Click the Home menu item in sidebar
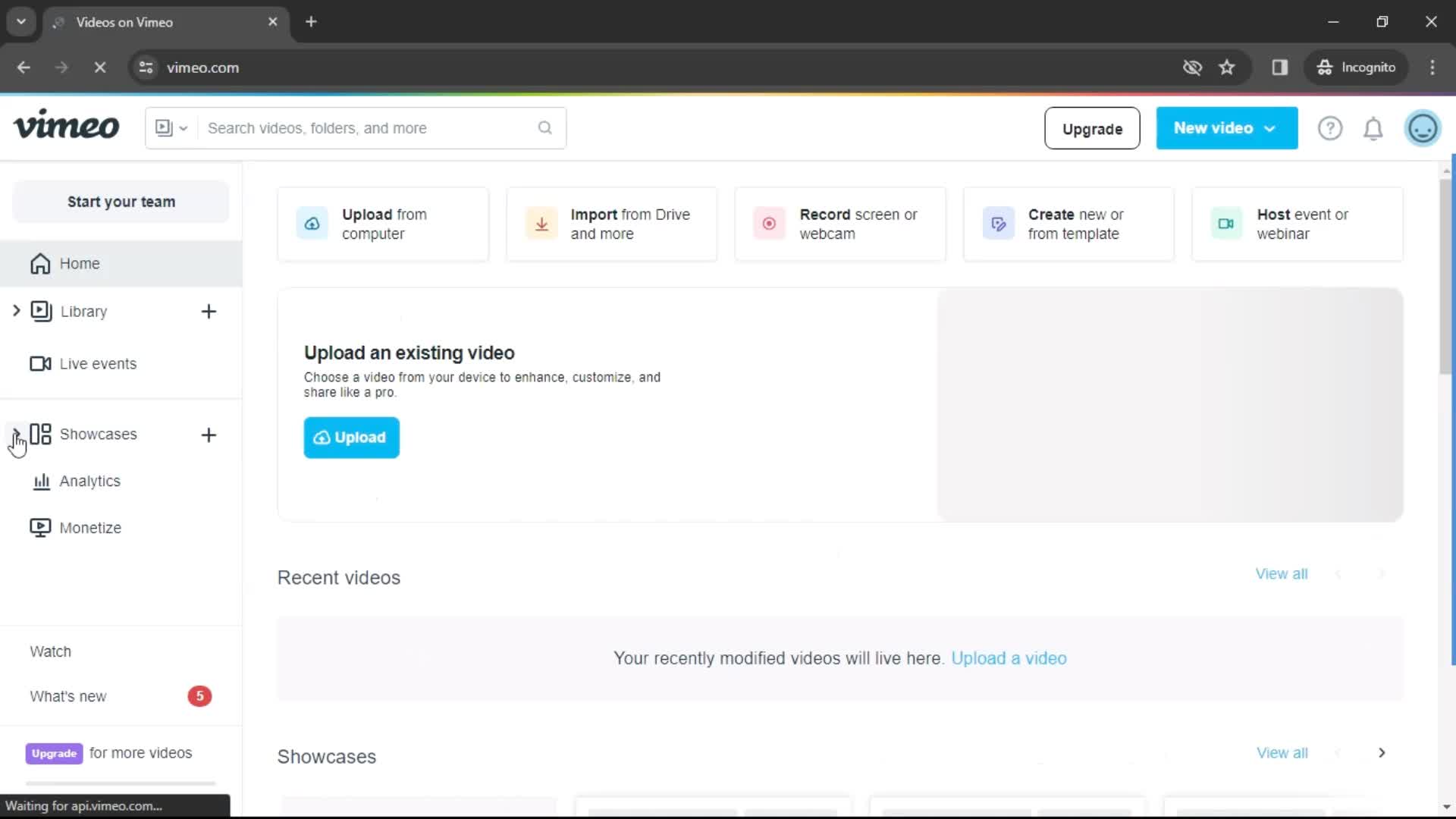Viewport: 1456px width, 819px height. click(x=79, y=263)
